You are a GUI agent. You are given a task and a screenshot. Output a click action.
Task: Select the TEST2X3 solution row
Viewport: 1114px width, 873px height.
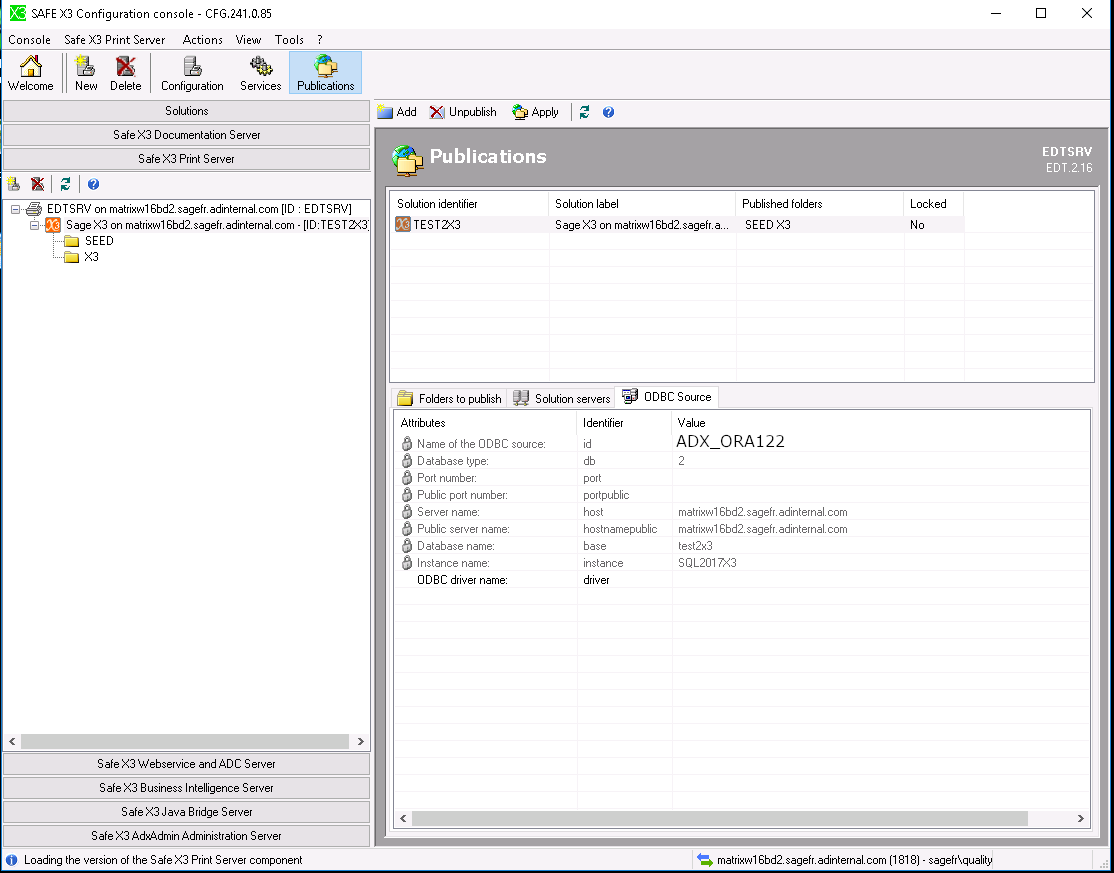[x=437, y=225]
